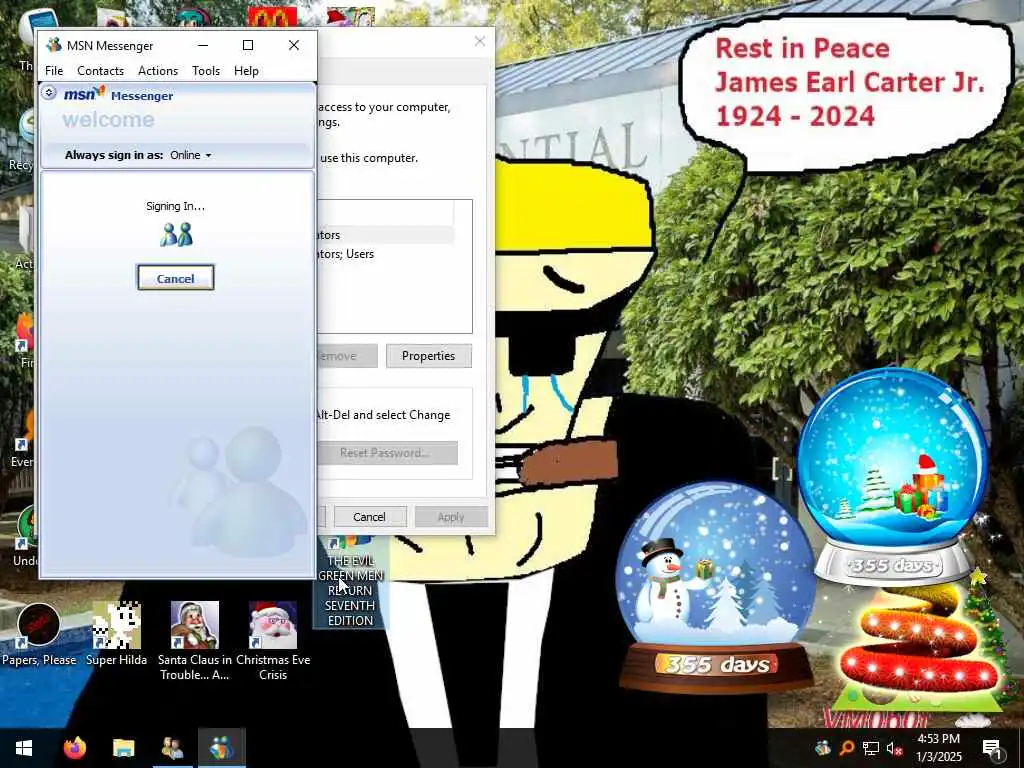Click the muted volume tray icon
The image size is (1024, 768).
[894, 748]
